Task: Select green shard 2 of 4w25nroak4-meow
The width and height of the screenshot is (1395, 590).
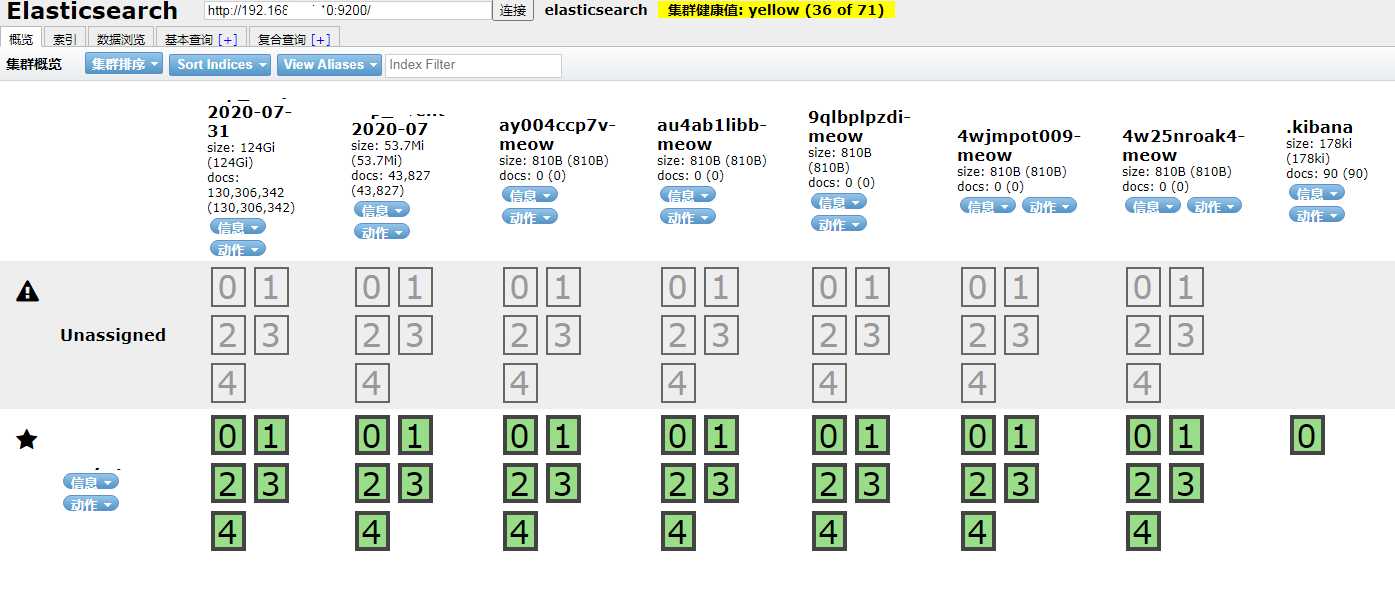Action: [x=1143, y=483]
